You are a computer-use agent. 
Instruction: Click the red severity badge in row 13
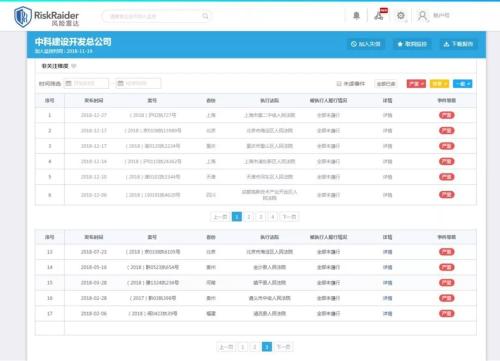click(x=447, y=252)
